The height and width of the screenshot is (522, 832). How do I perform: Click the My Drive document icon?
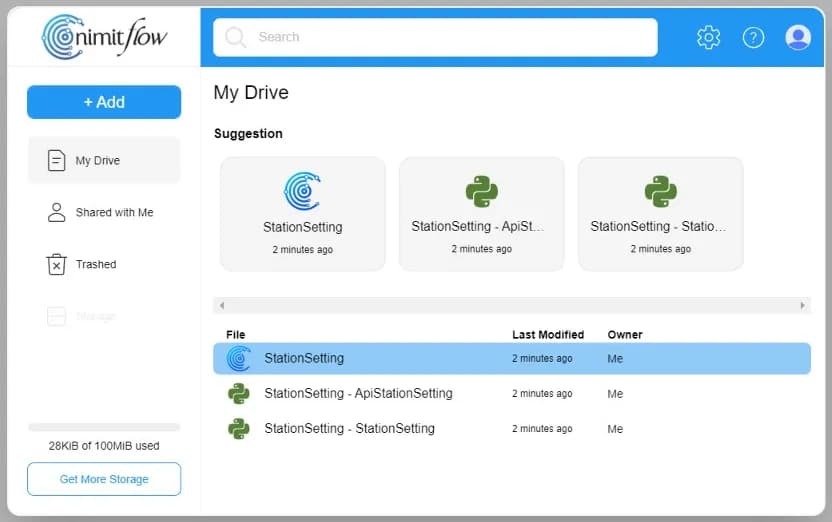[56, 160]
